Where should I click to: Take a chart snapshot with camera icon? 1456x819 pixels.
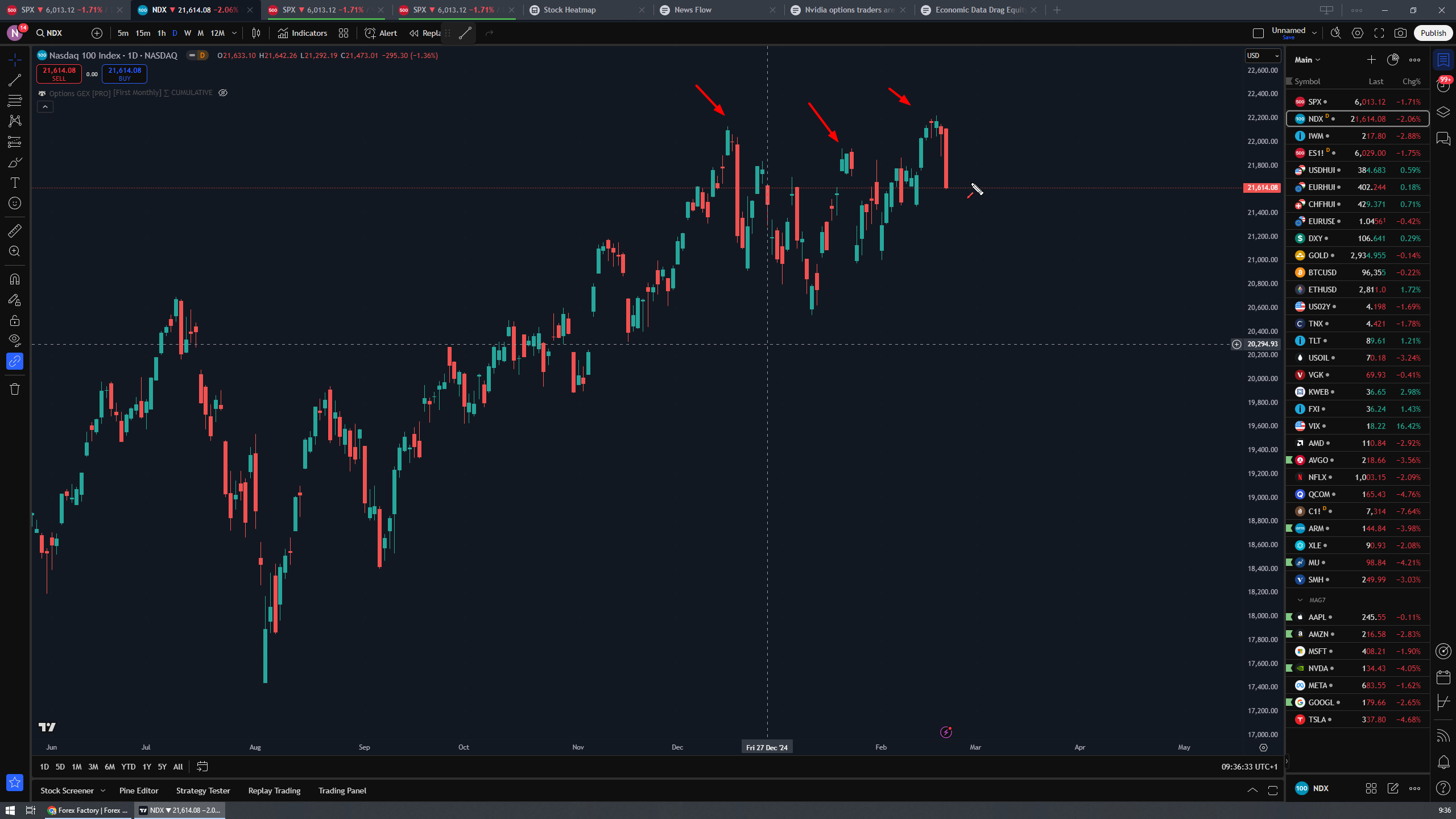[1400, 33]
